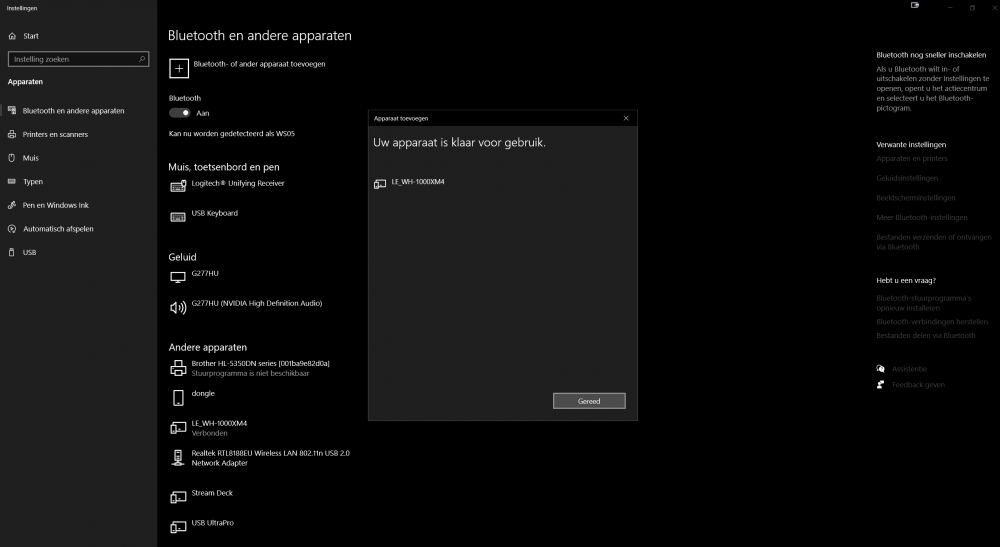Click the USB Keyboard icon
The image size is (1000, 547).
[178, 217]
